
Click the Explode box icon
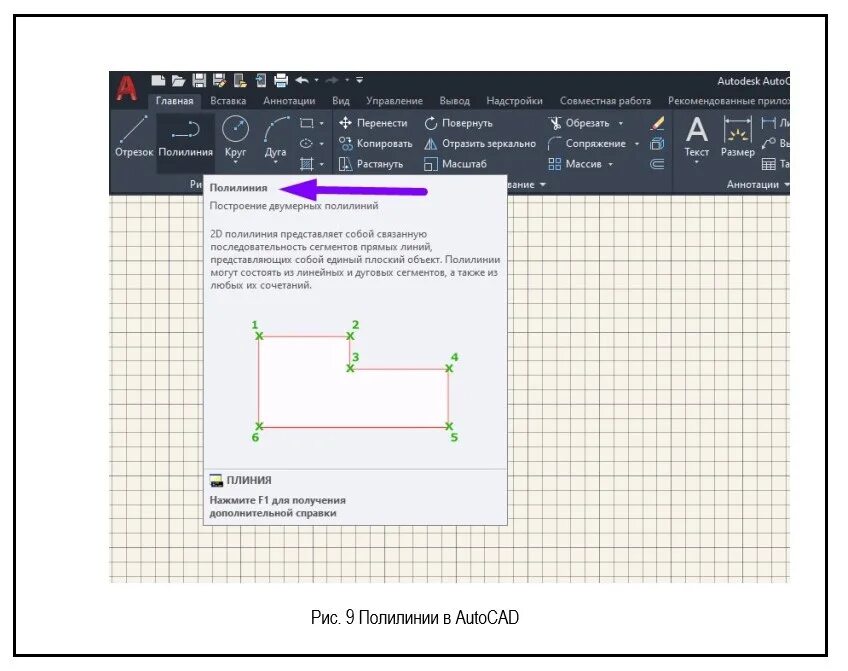657,144
